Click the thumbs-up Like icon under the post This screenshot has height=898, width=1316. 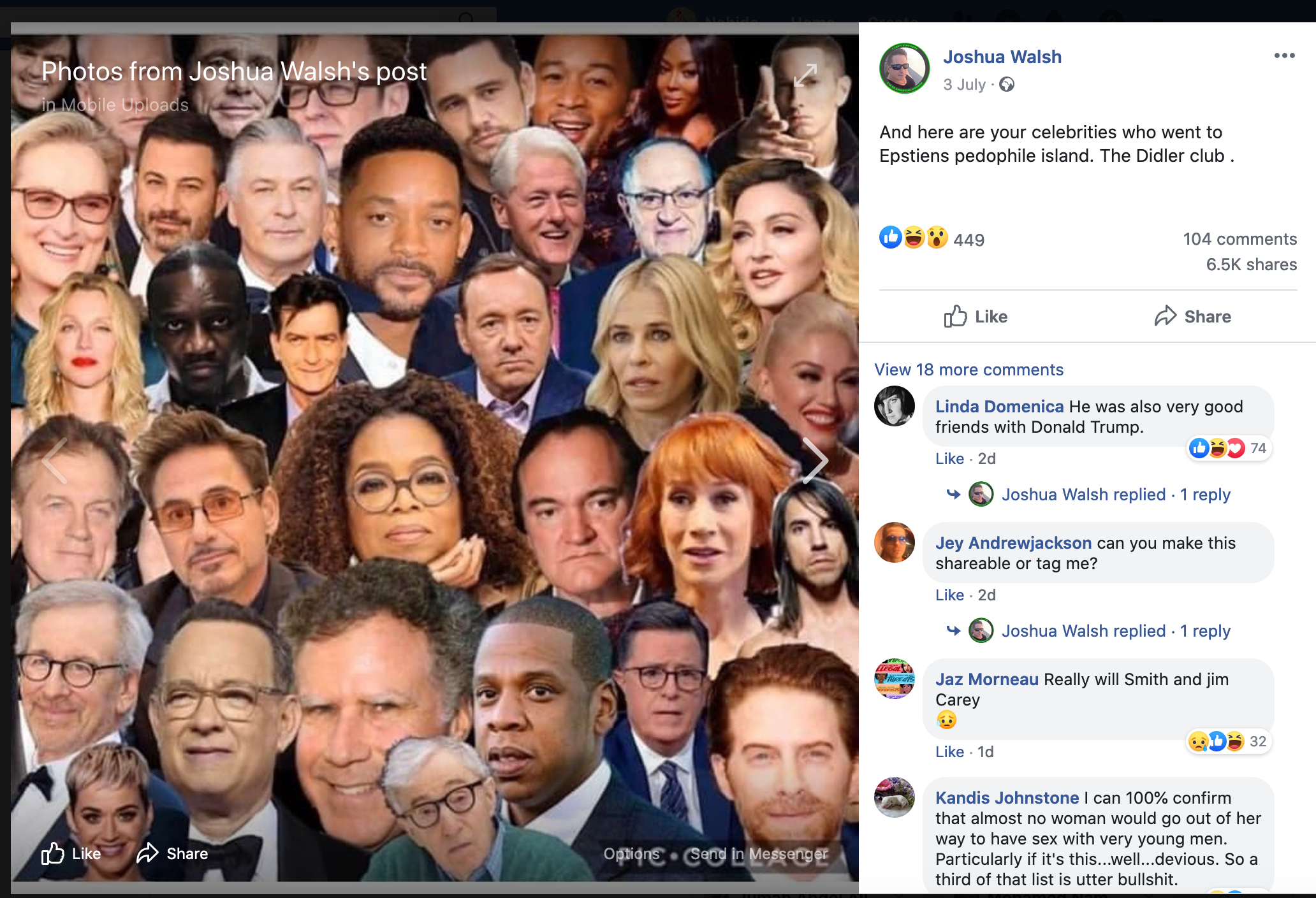(955, 317)
